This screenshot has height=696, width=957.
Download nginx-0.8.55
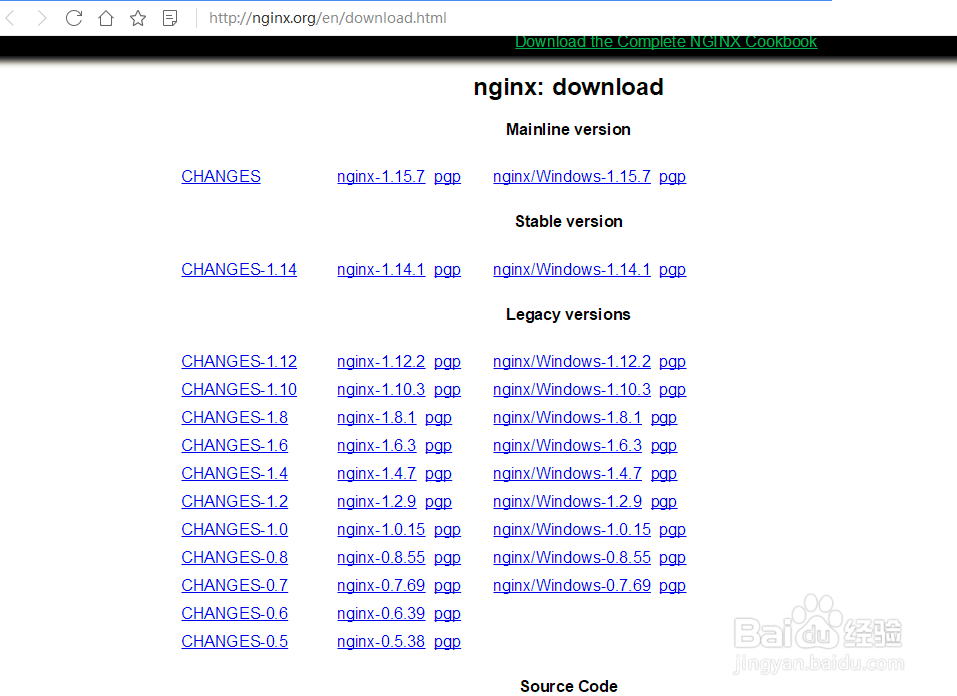(381, 558)
